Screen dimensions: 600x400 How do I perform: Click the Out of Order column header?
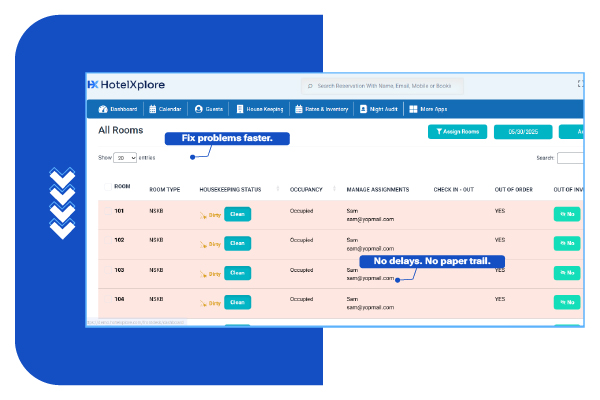pyautogui.click(x=514, y=189)
